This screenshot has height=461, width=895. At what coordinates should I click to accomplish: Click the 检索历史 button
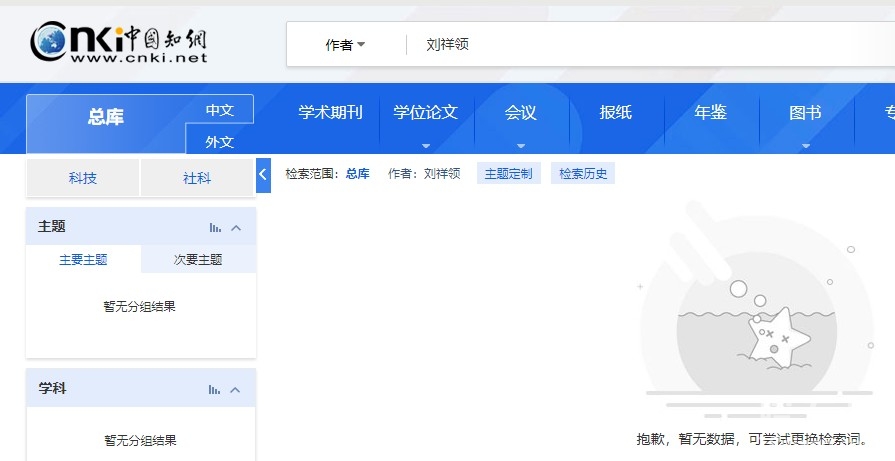583,173
